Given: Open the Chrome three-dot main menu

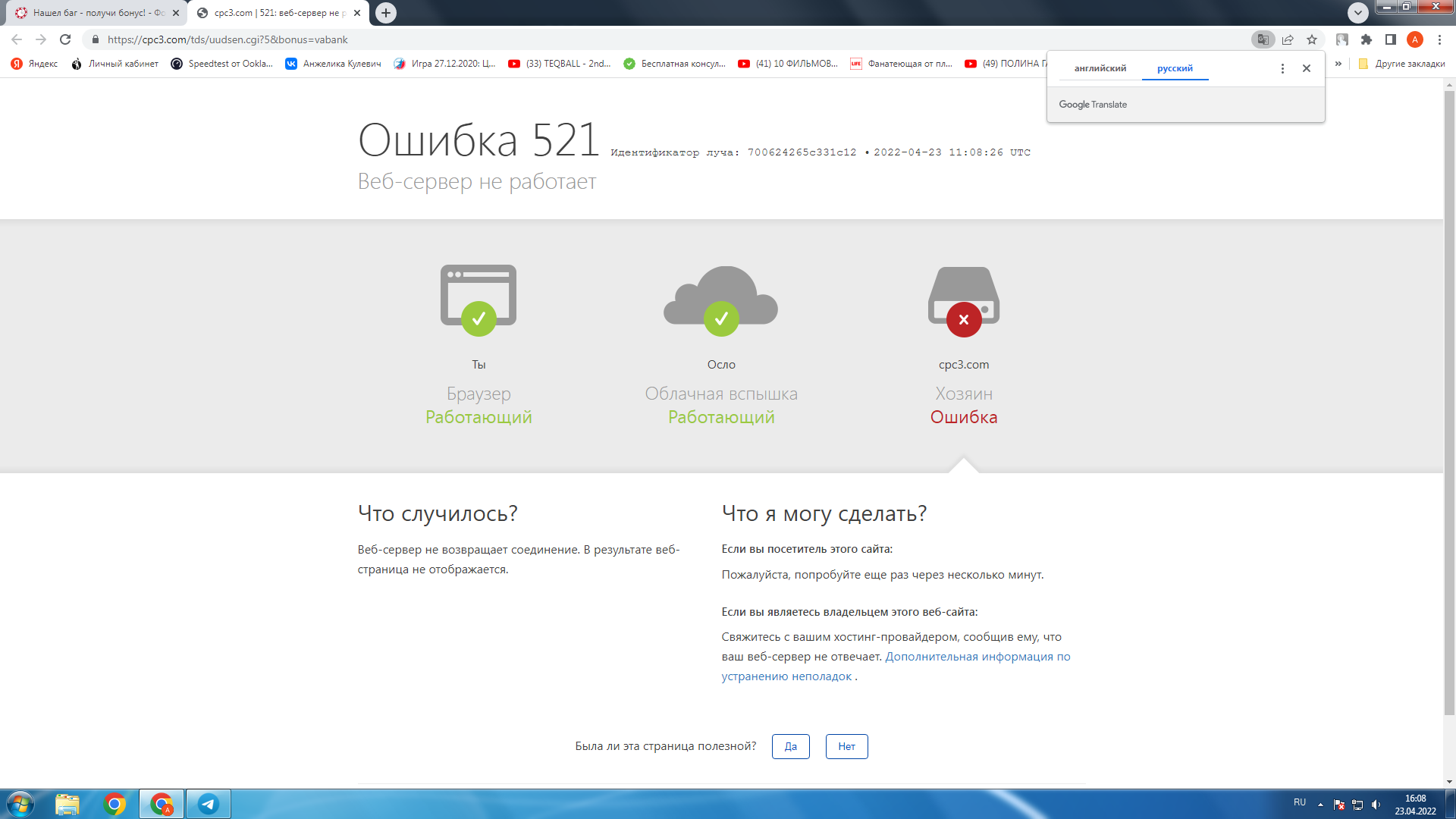Looking at the screenshot, I should [1439, 39].
